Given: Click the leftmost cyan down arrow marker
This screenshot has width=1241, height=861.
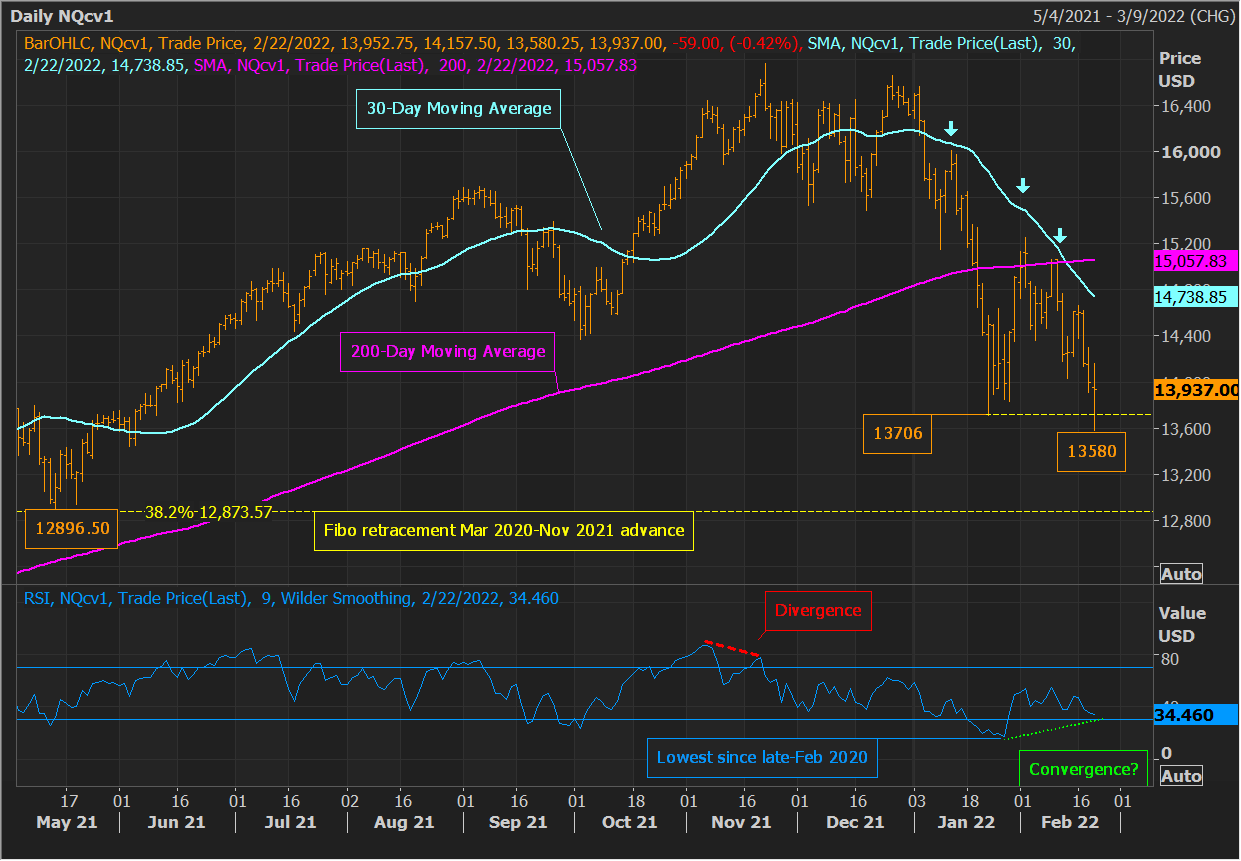Looking at the screenshot, I should coord(951,128).
